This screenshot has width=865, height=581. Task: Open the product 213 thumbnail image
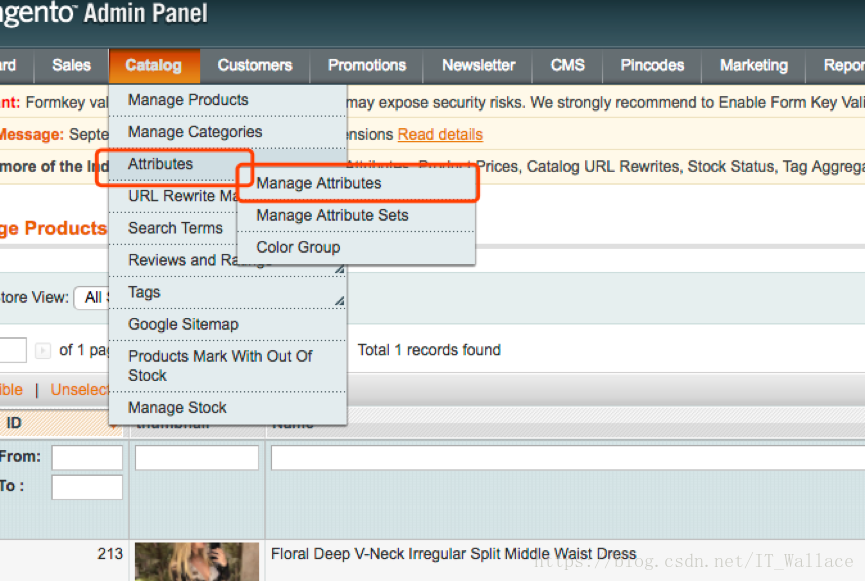pos(197,562)
